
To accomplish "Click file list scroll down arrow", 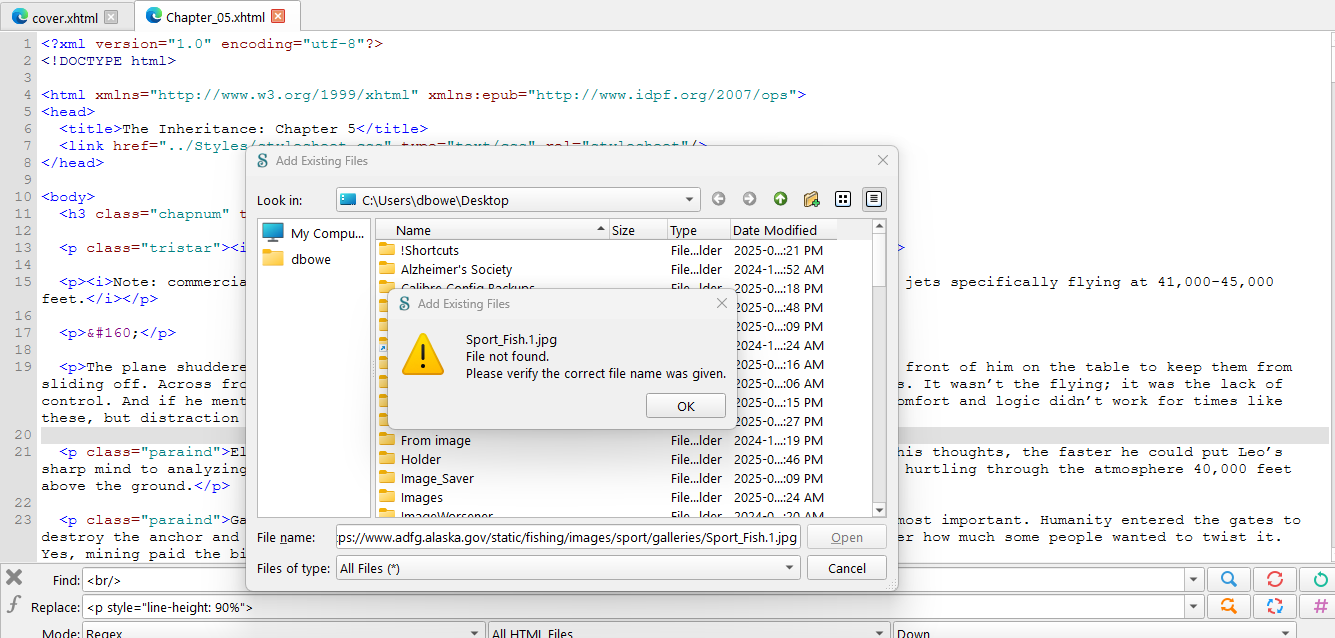I will pos(878,510).
